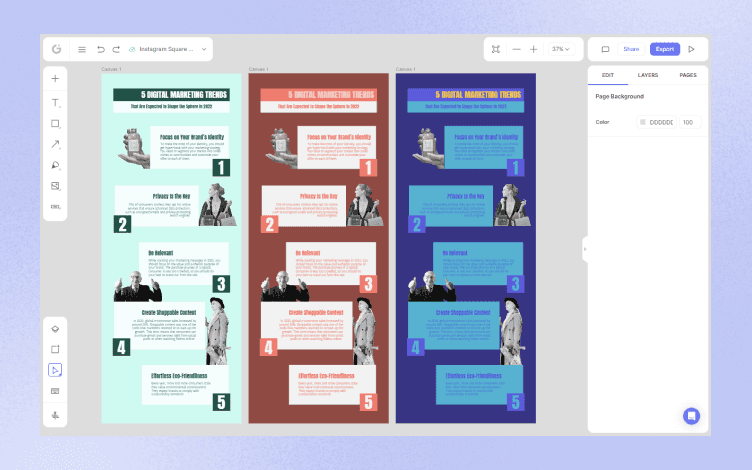Open the comments speech bubble icon
The width and height of the screenshot is (752, 470).
605,49
